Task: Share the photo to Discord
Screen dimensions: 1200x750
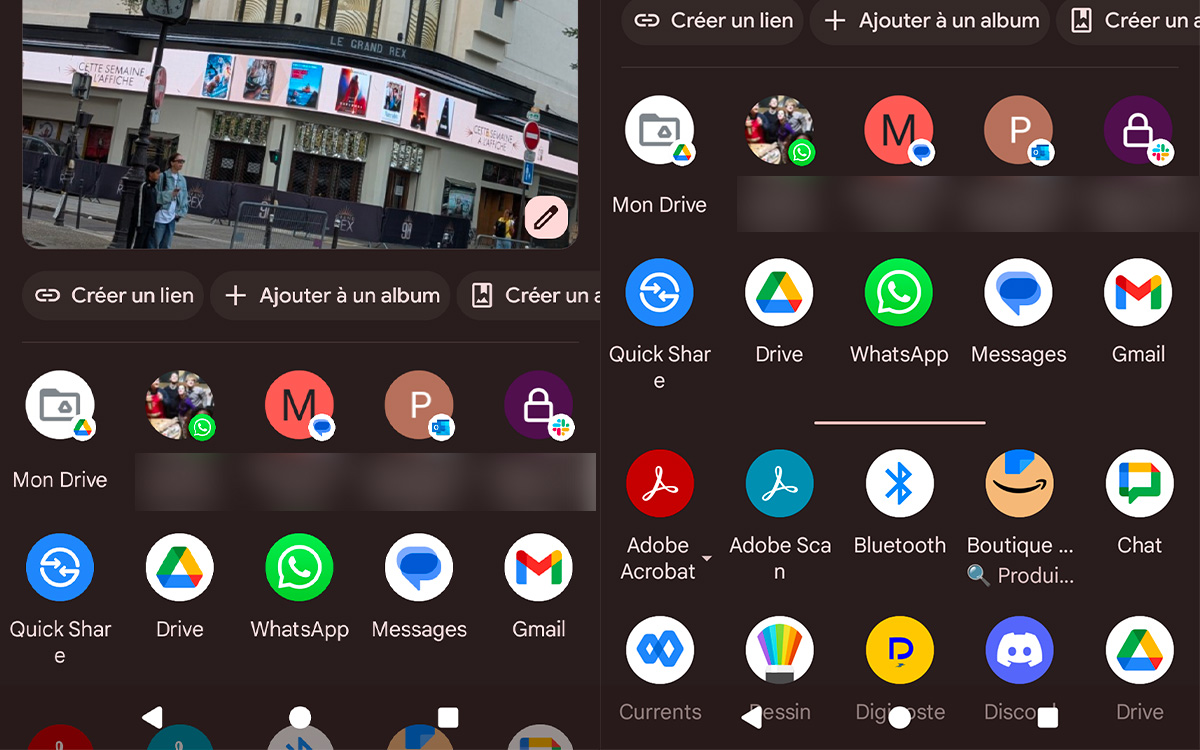Action: click(x=1019, y=650)
